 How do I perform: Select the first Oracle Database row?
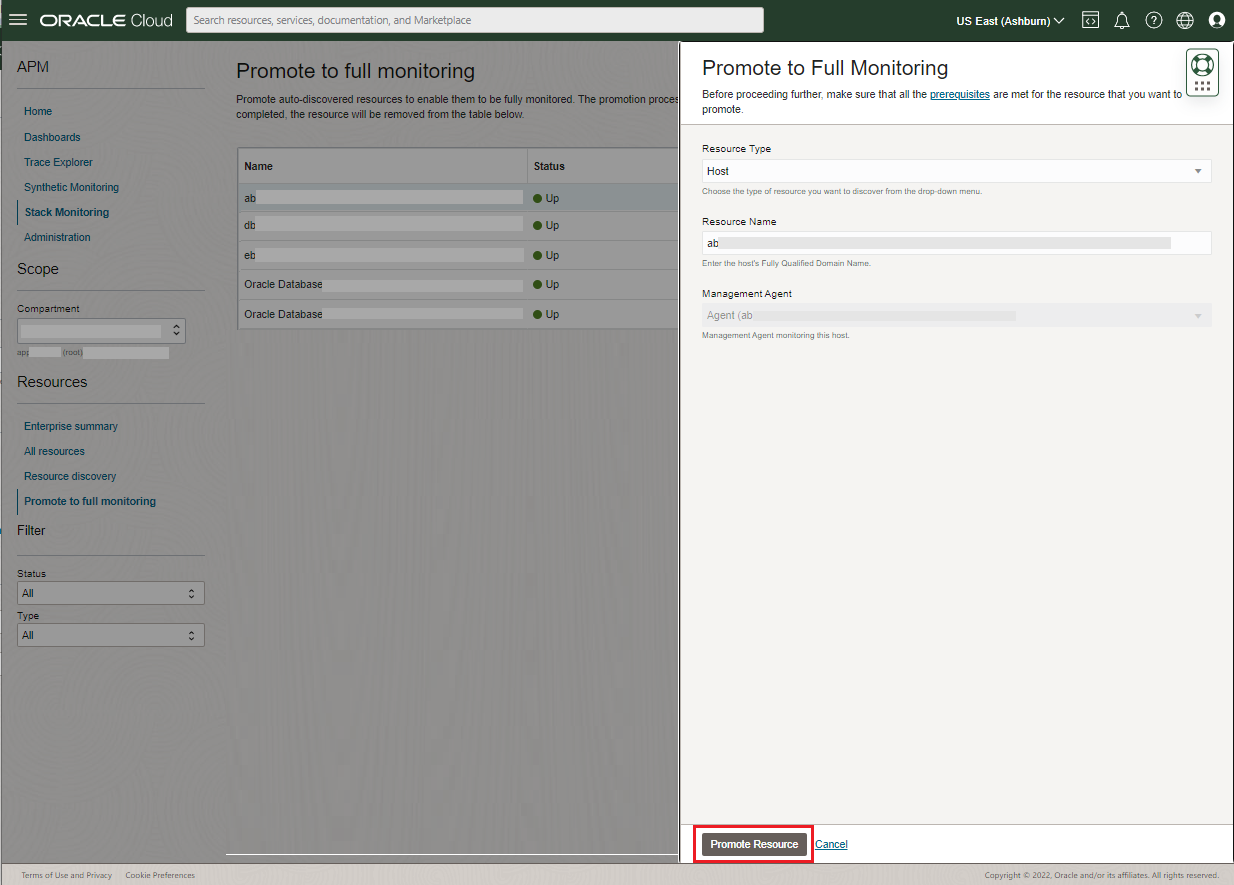click(458, 285)
